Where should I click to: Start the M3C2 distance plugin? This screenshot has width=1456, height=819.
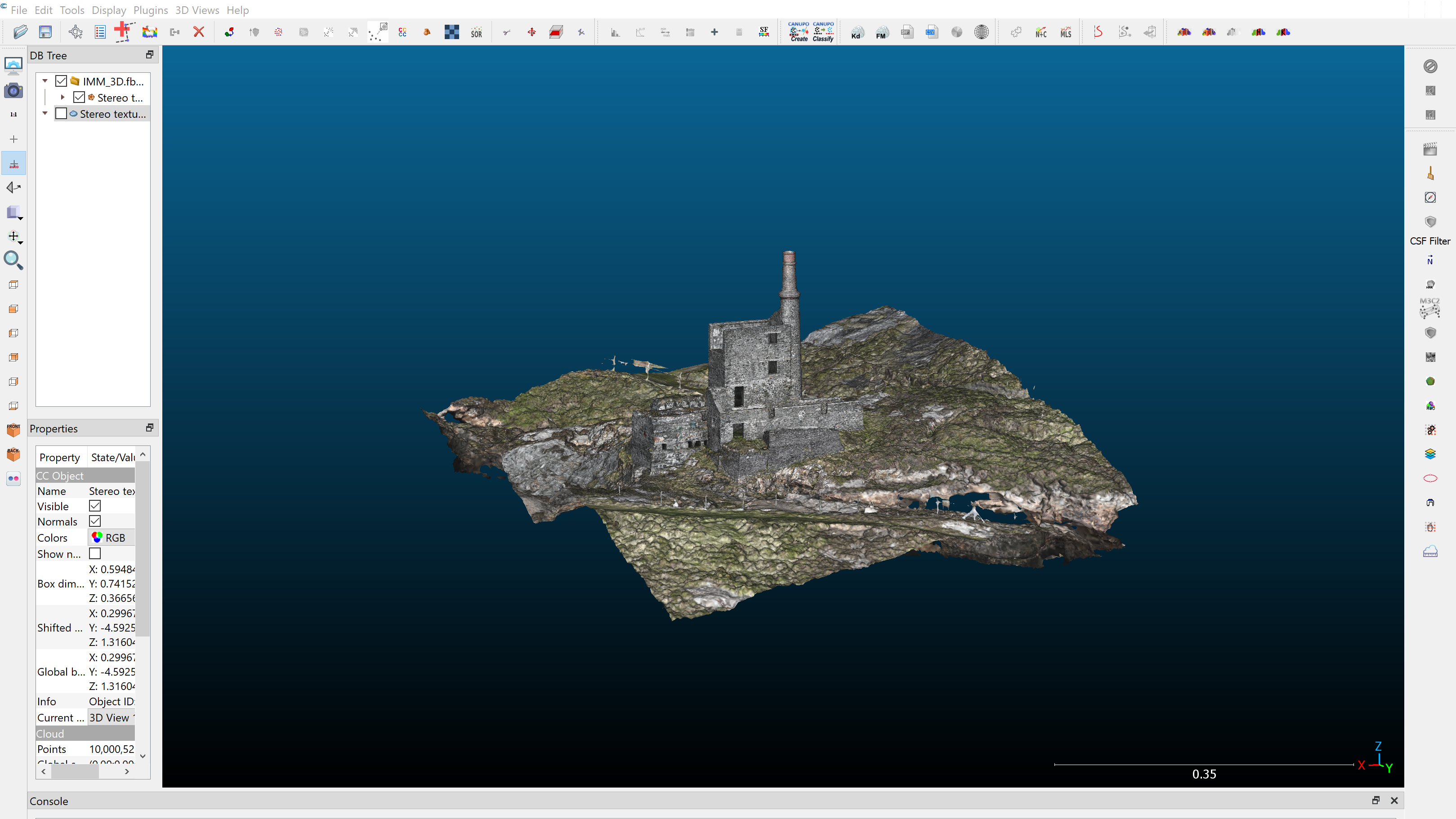tap(1430, 309)
